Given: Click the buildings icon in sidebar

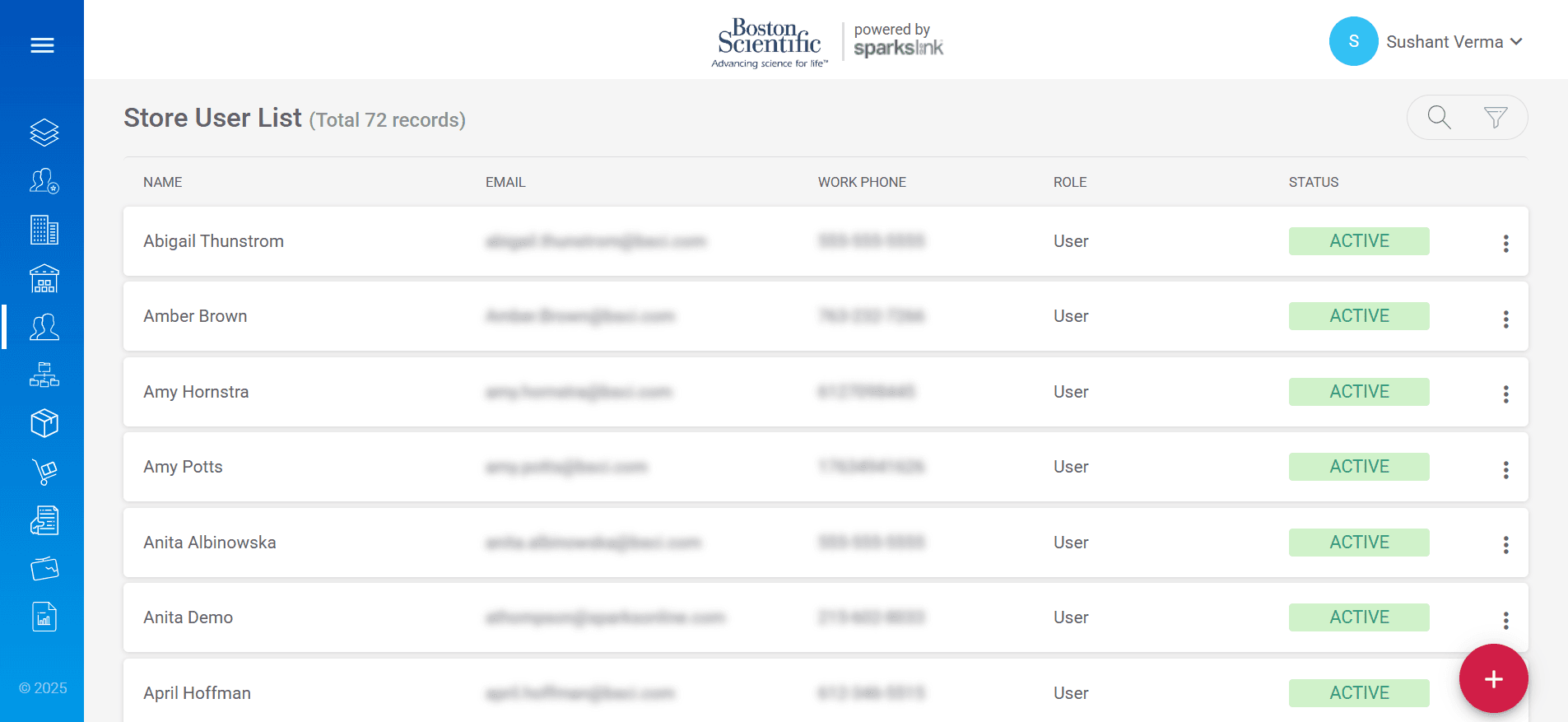Looking at the screenshot, I should pyautogui.click(x=43, y=231).
